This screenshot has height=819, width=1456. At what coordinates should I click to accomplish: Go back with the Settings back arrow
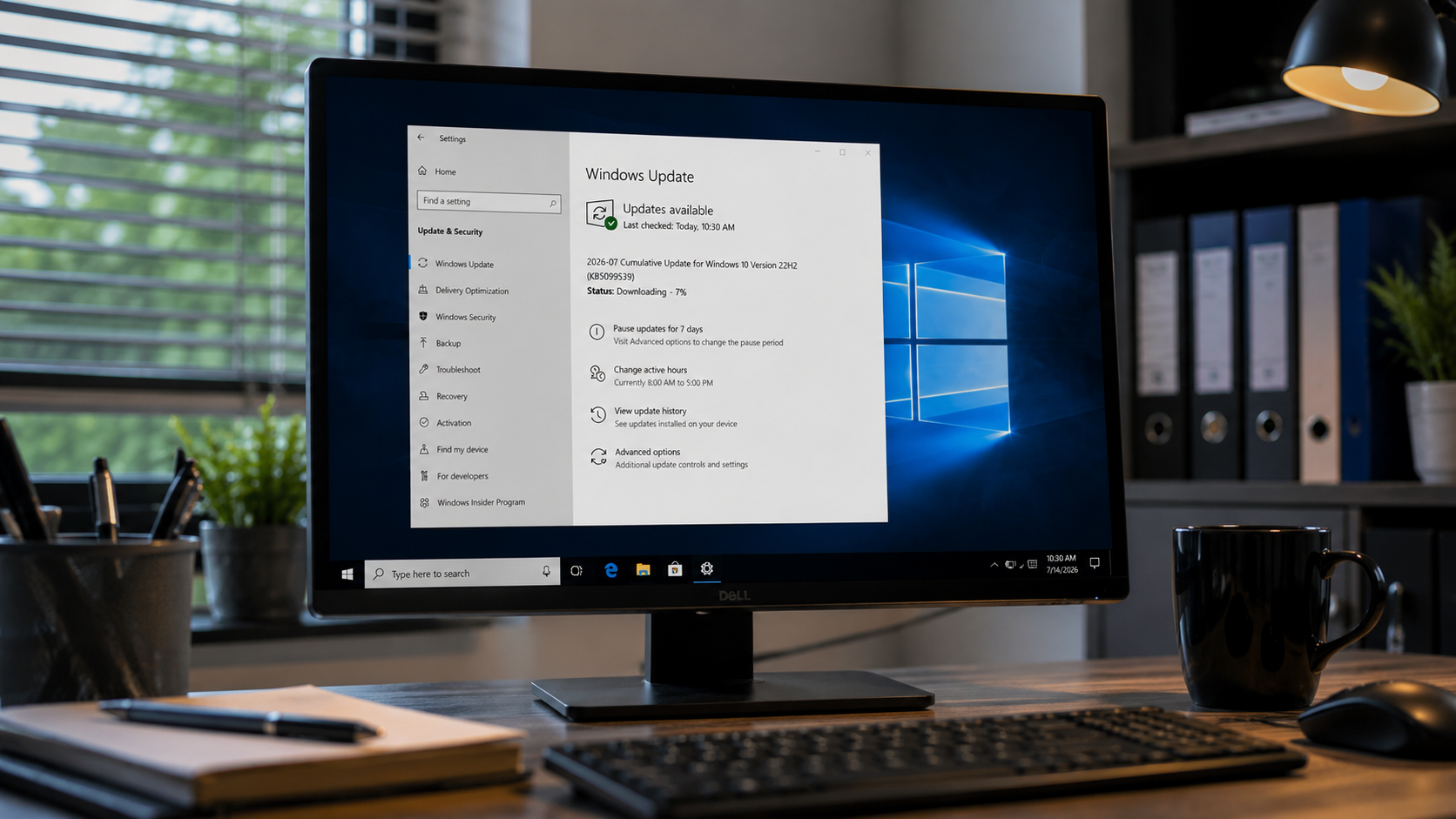[x=421, y=138]
